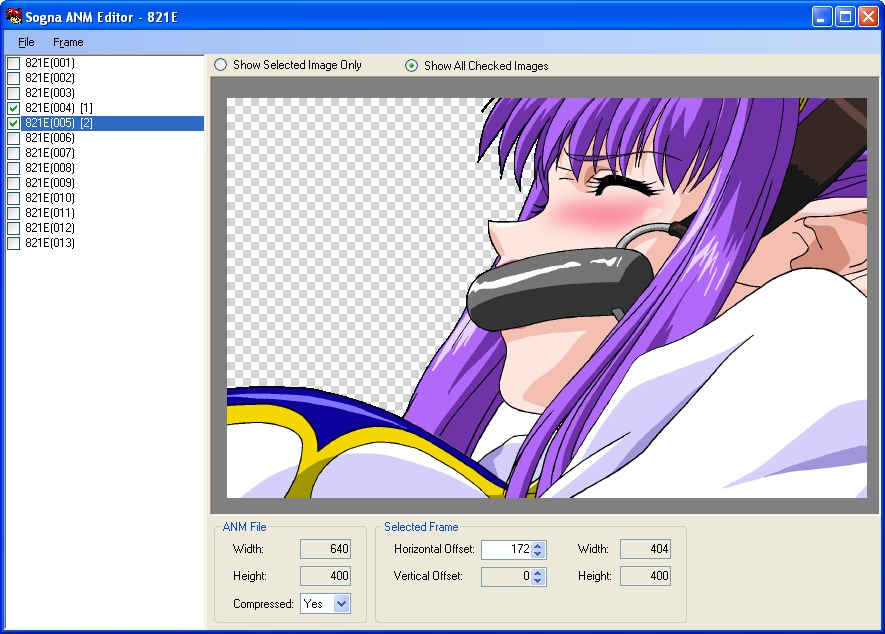This screenshot has height=634, width=885.
Task: Close the Sogna ANM Editor window
Action: click(868, 17)
